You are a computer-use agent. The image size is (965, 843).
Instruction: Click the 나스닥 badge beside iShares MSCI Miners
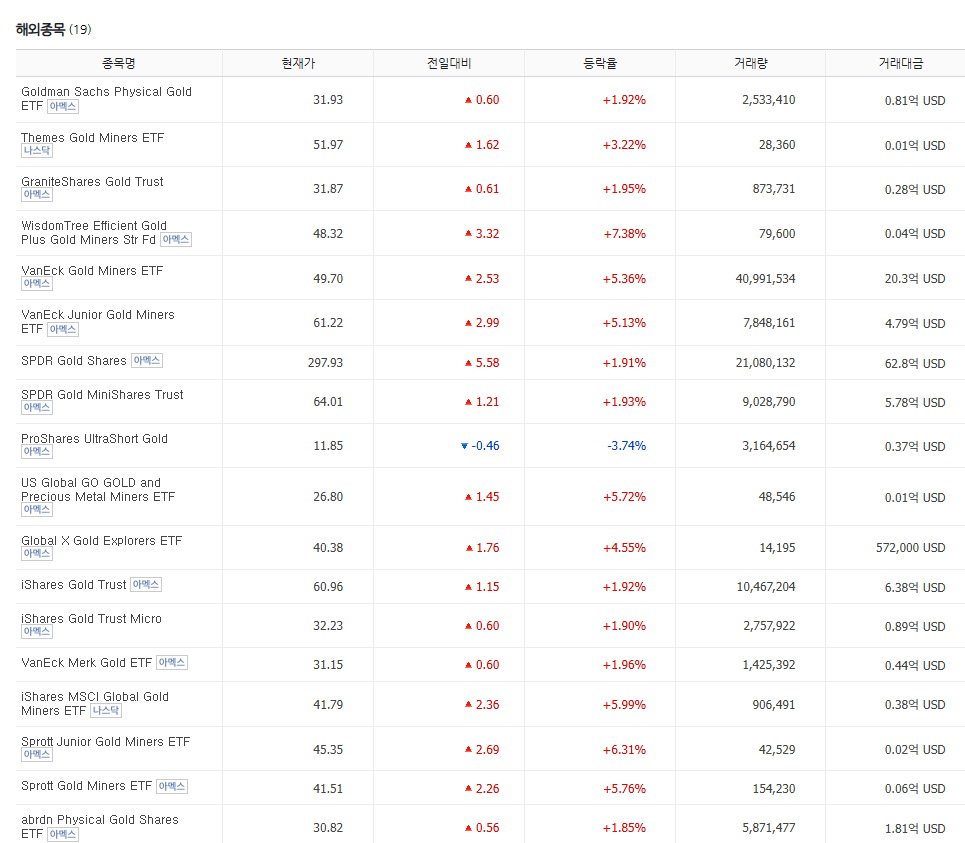pos(106,711)
